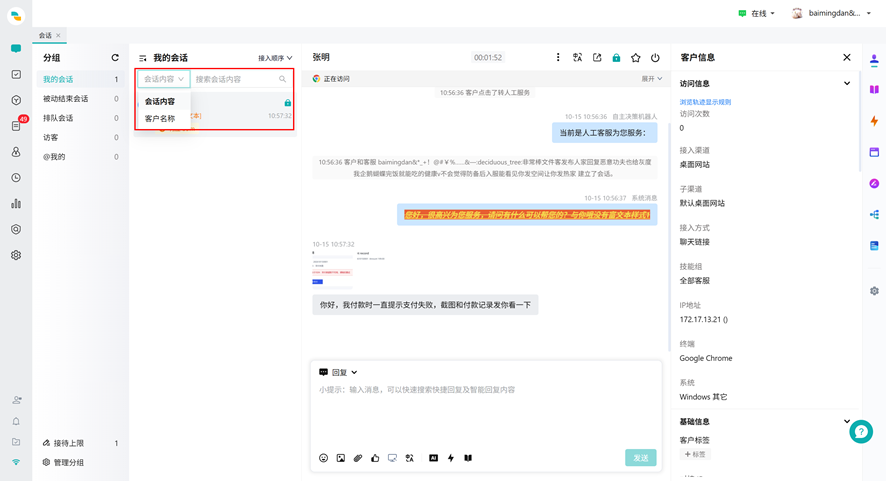886x481 pixels.
Task: End the conversation with power icon
Action: tap(655, 58)
